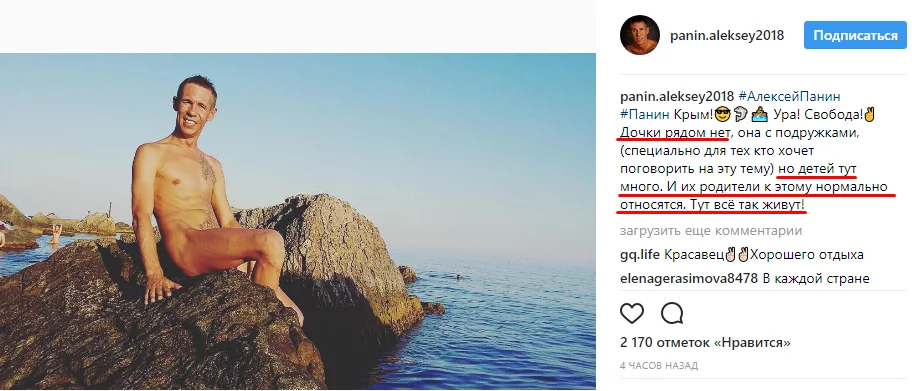
Task: Visit elenagerasimova8478 commenter profile
Action: (x=689, y=279)
